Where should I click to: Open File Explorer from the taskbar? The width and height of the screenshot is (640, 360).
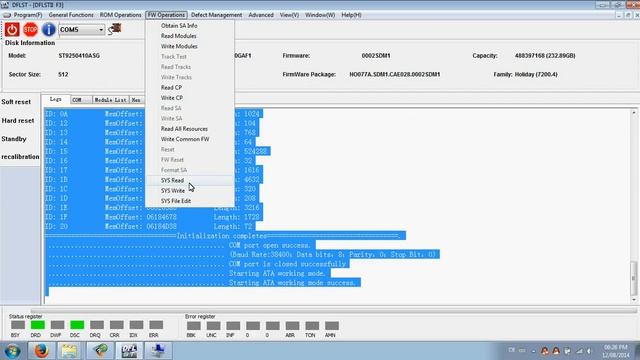[x=69, y=351]
